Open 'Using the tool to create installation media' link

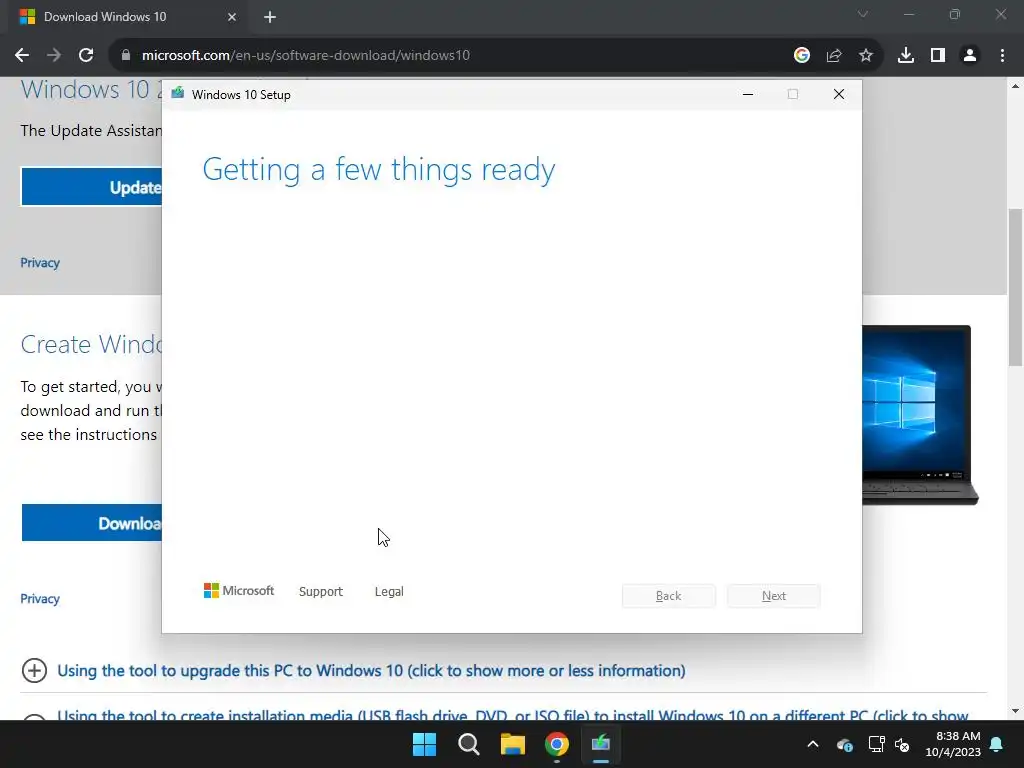coord(513,715)
